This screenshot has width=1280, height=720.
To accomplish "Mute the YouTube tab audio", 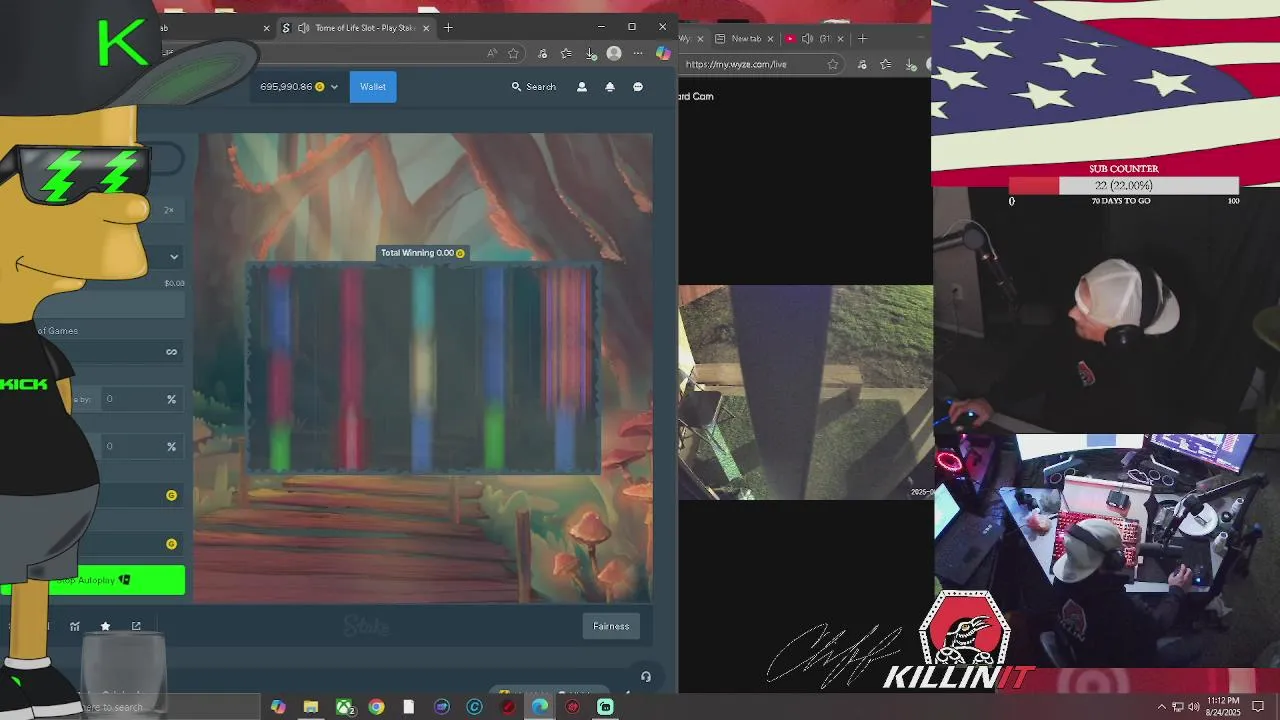I will [x=807, y=39].
